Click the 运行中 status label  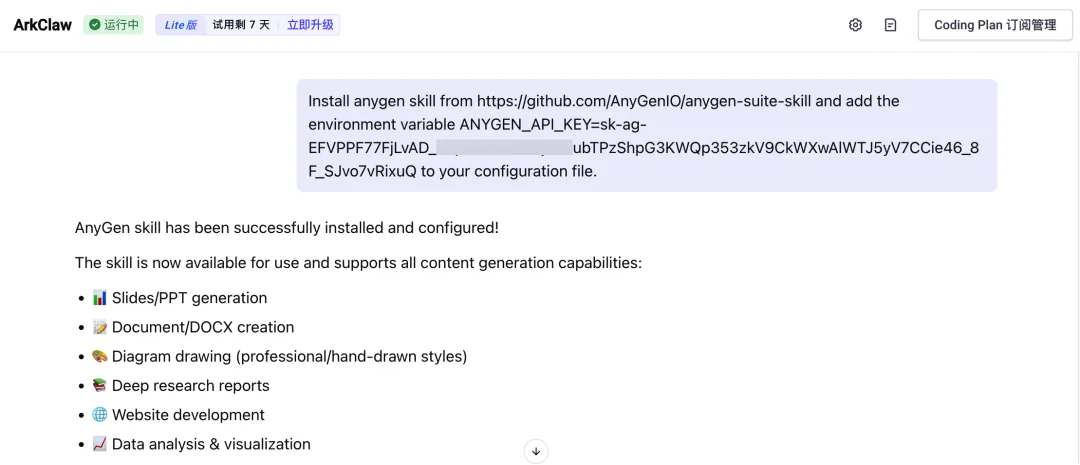tap(121, 25)
